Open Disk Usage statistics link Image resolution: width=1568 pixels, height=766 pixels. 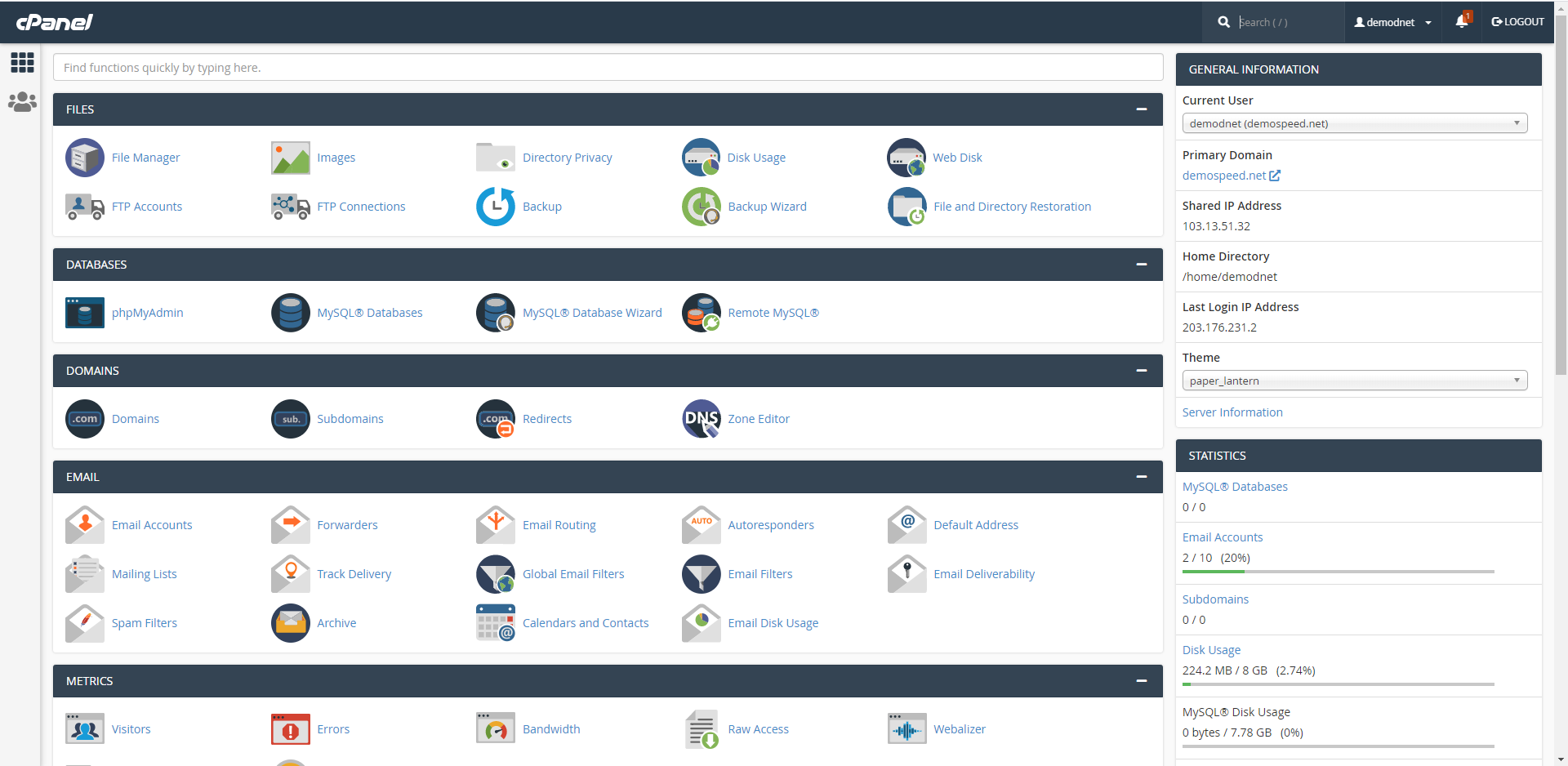tap(1211, 650)
